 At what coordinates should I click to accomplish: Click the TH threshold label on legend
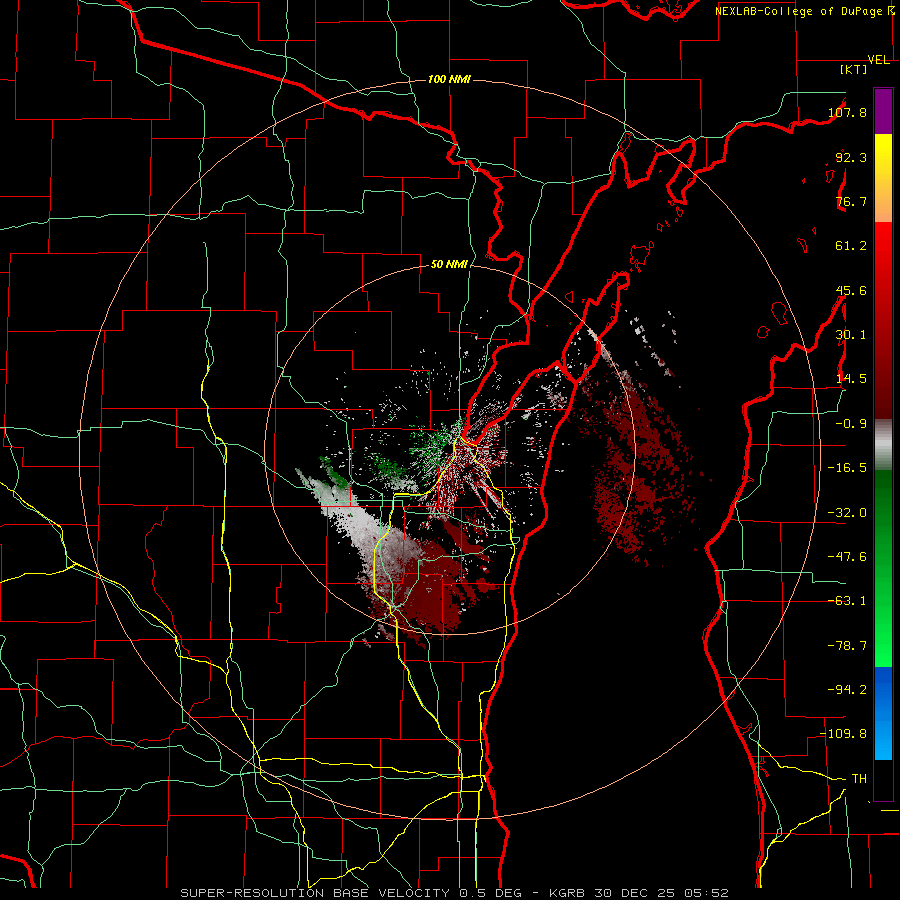pyautogui.click(x=859, y=779)
